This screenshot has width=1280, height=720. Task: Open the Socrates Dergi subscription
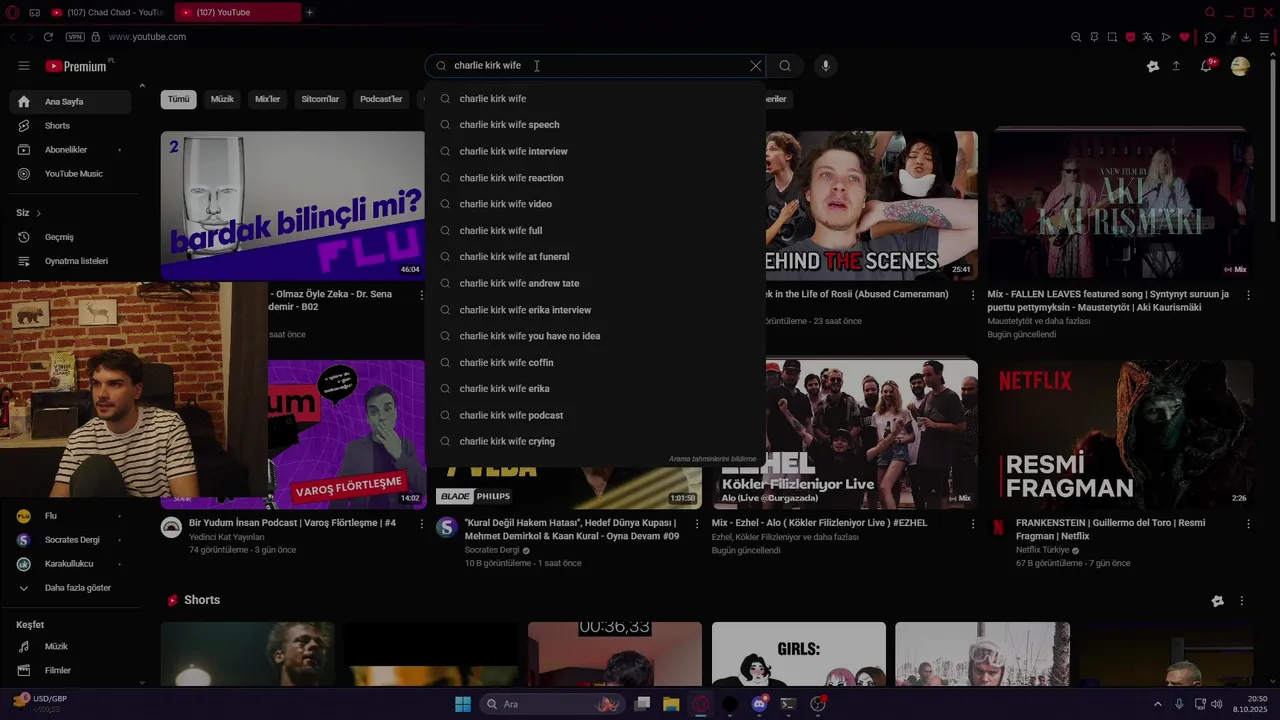(70, 540)
